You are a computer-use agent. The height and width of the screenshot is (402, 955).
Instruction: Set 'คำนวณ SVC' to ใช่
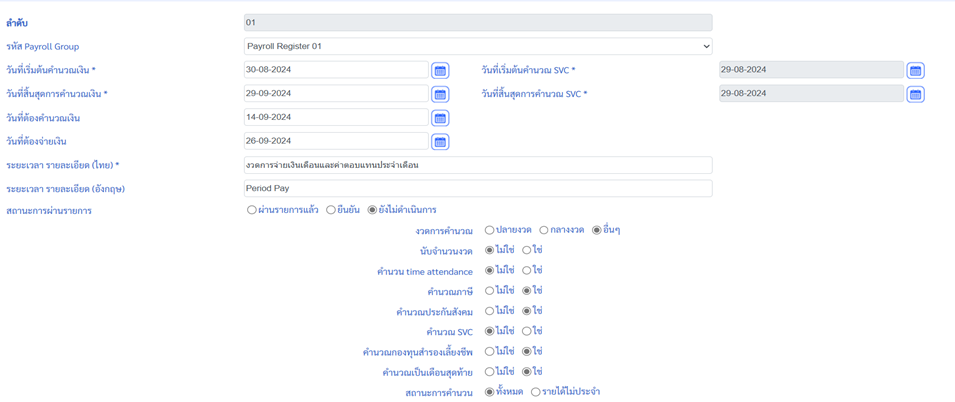click(527, 331)
